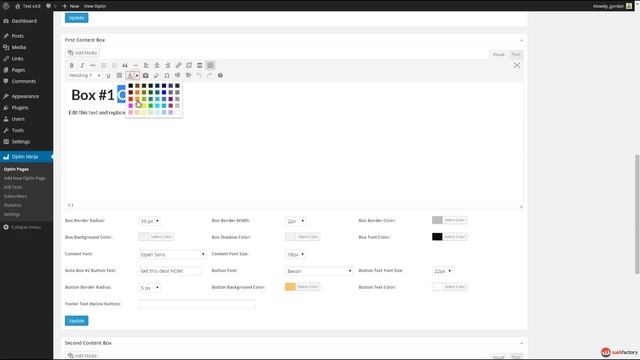Viewport: 640px width, 360px height.
Task: Remove link in First Content Box toolbar
Action: [x=189, y=65]
